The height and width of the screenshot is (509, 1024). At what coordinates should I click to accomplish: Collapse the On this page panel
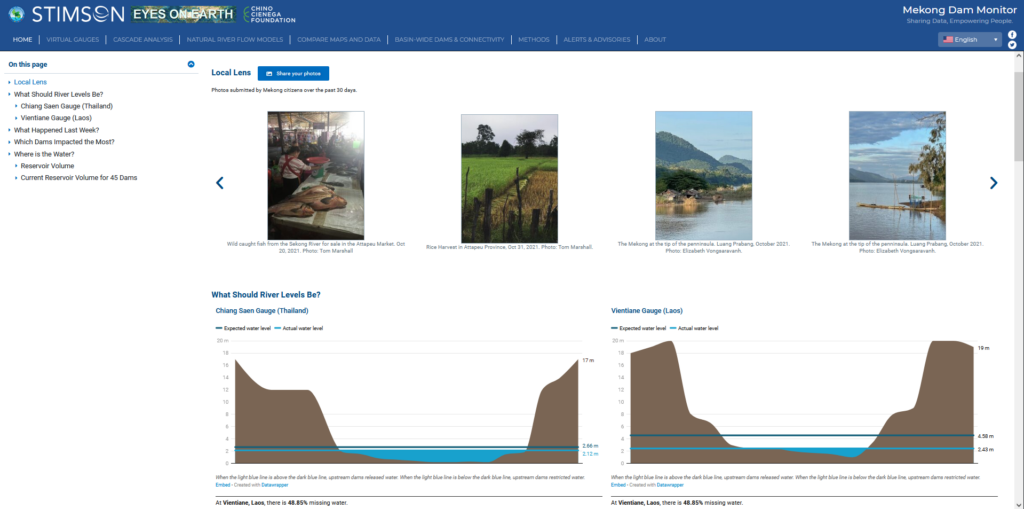[x=191, y=64]
